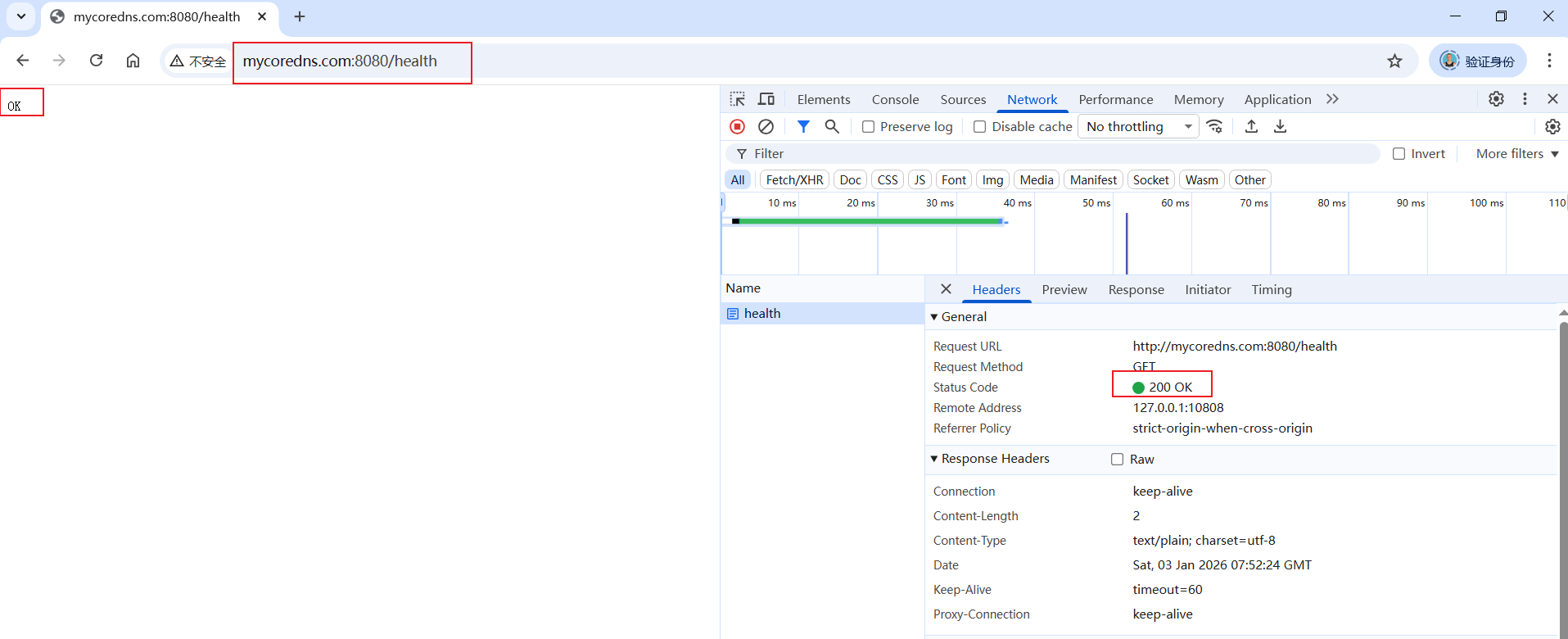The height and width of the screenshot is (639, 1568).
Task: Toggle the device toolbar icon
Action: [766, 99]
